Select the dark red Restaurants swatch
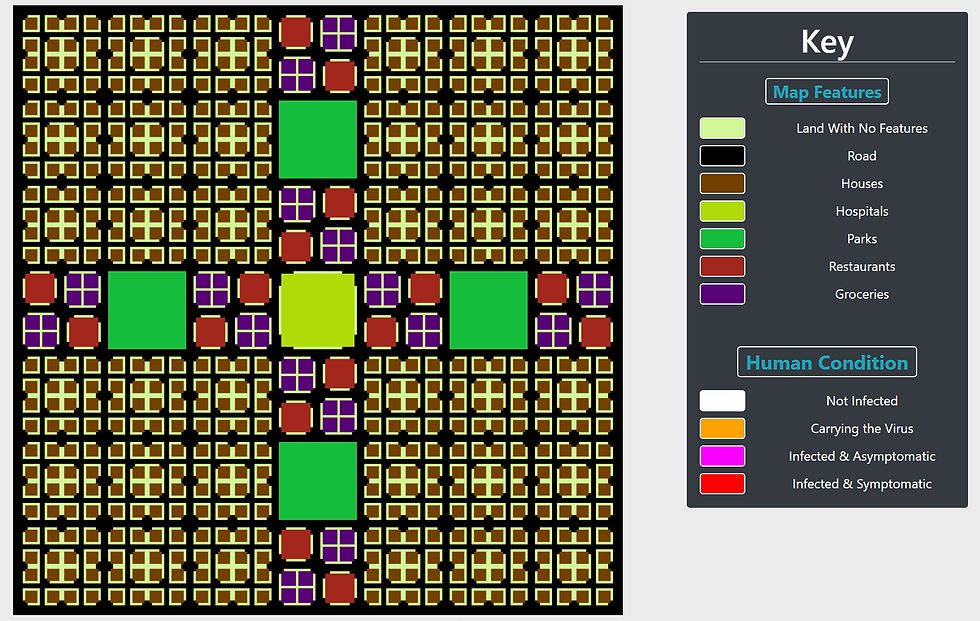Image resolution: width=980 pixels, height=621 pixels. 722,266
